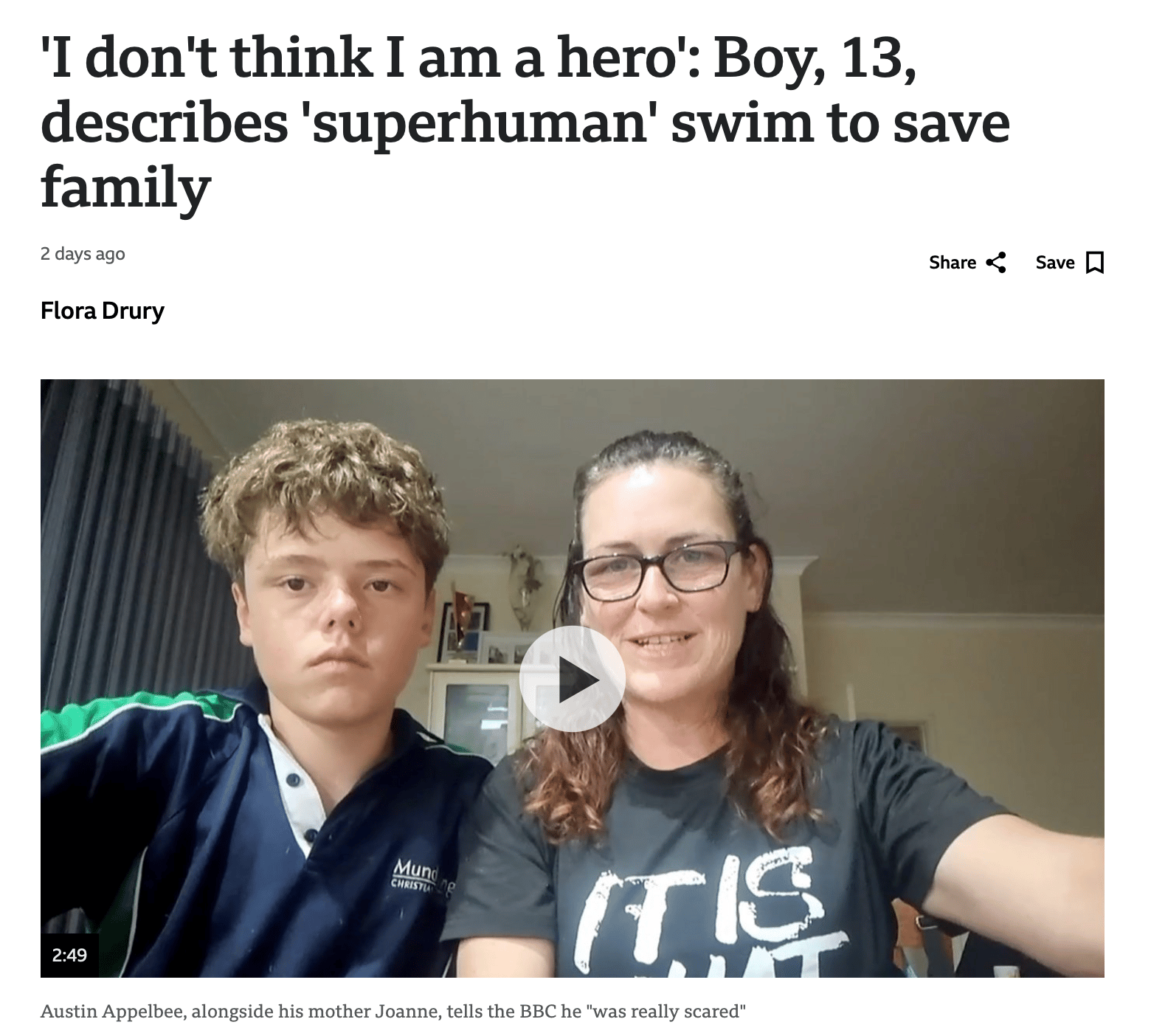This screenshot has width=1151, height=1036.
Task: Click the word 'superhuman' in the headline
Action: (480, 123)
